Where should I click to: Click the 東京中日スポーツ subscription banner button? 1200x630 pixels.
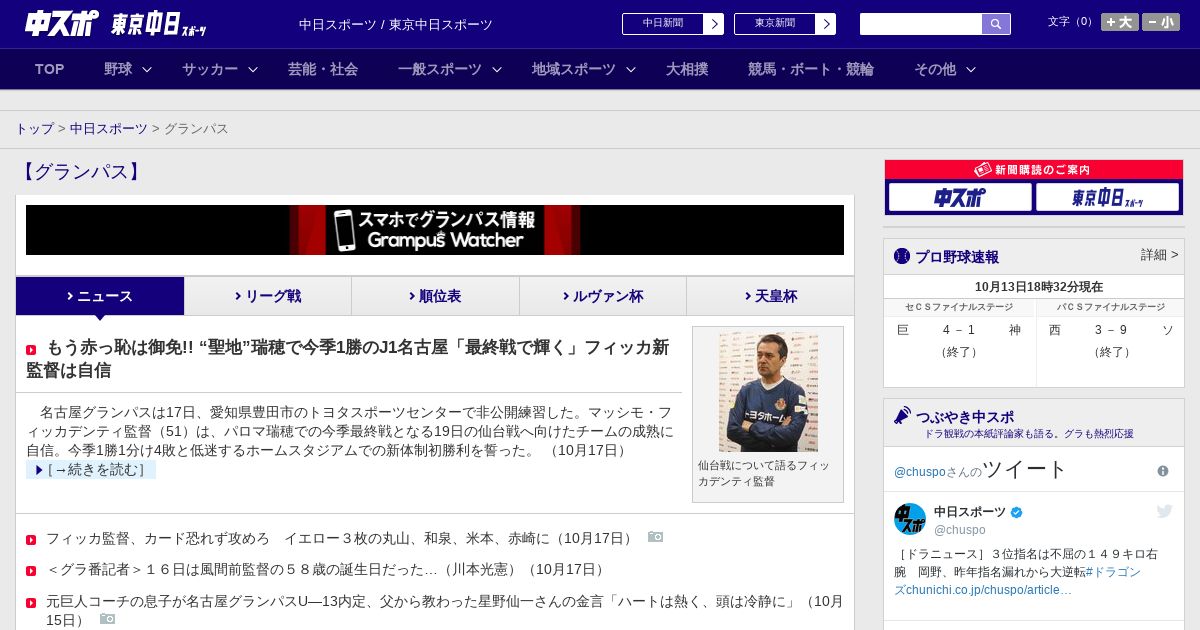tap(1107, 197)
